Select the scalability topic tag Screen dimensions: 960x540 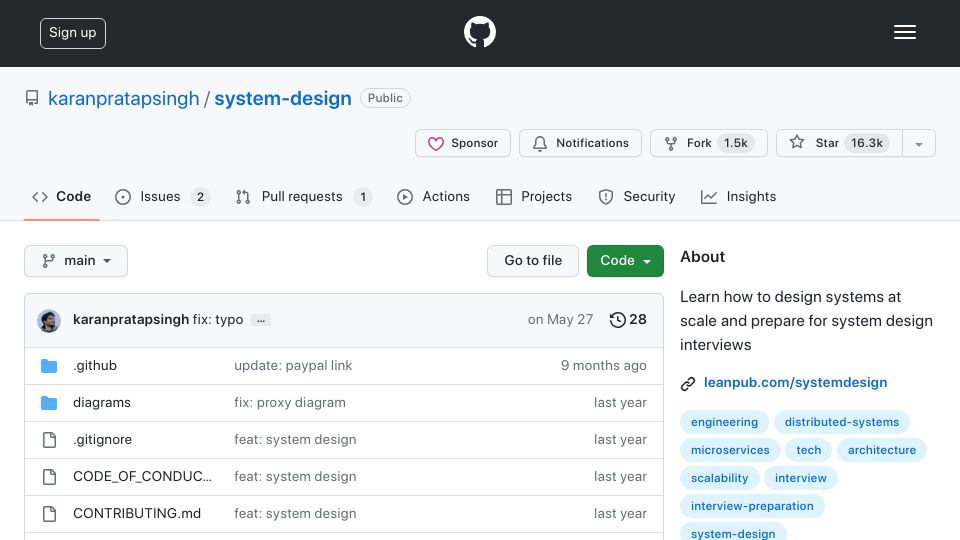click(x=719, y=478)
